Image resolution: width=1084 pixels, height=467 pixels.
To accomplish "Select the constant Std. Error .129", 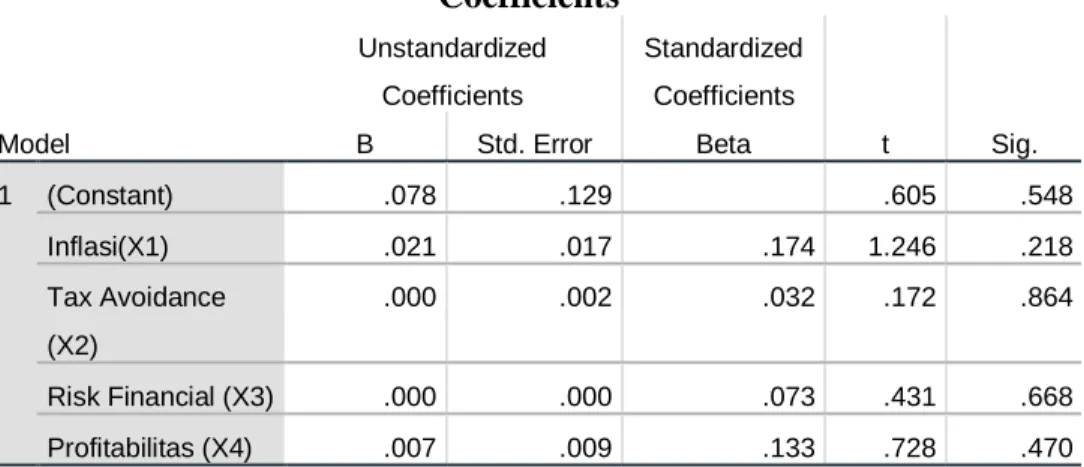I will (585, 197).
